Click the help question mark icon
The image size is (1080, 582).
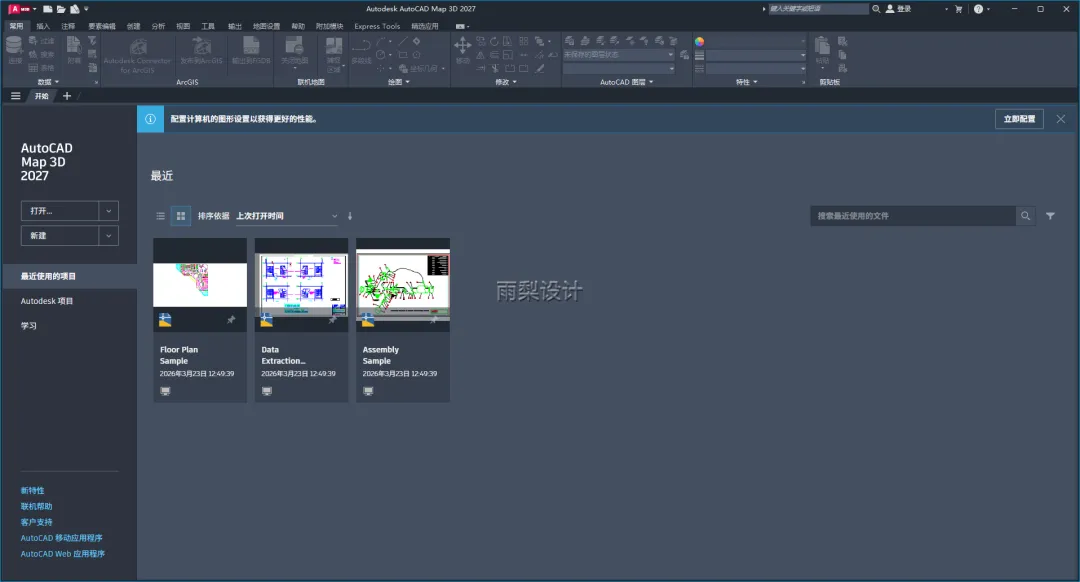click(x=978, y=9)
